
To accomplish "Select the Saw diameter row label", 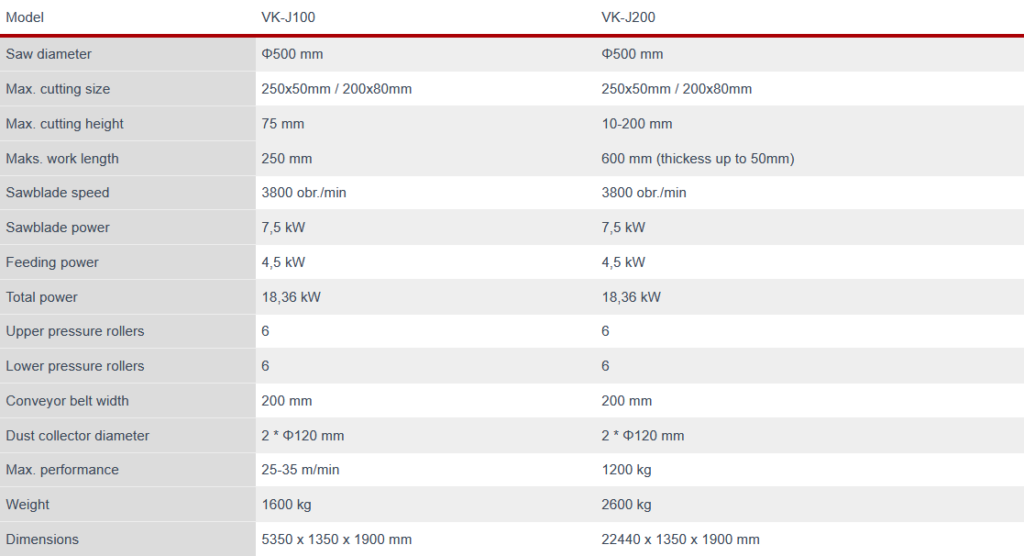I will click(x=49, y=54).
